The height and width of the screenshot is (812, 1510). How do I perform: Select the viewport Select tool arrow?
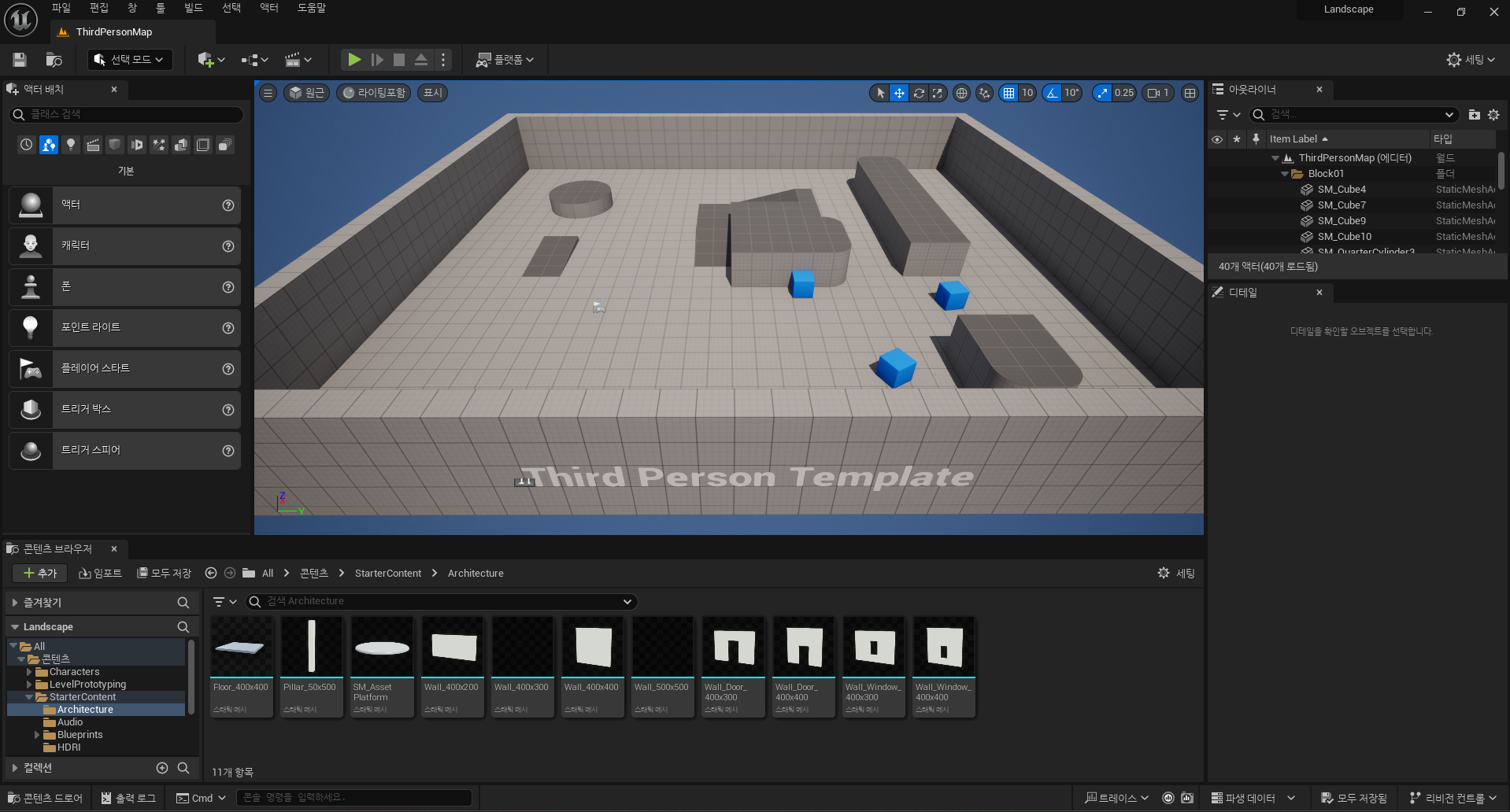[x=880, y=93]
